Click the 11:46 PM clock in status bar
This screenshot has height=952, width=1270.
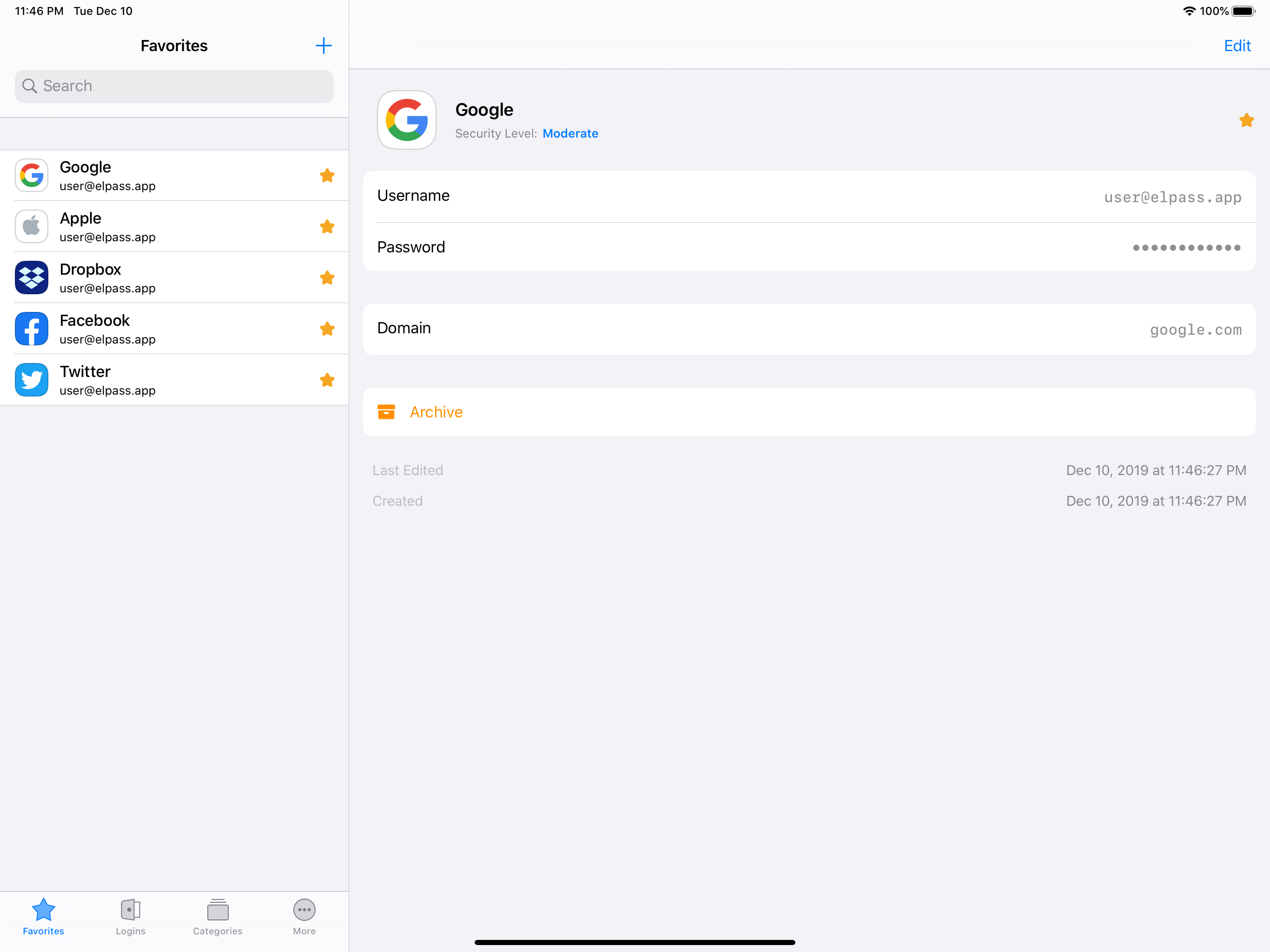(x=39, y=11)
